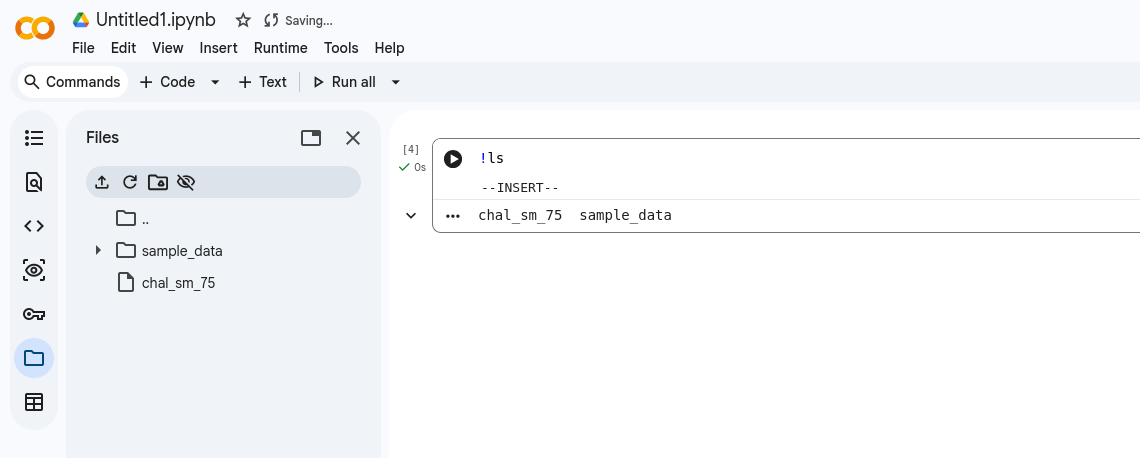Expand the Run all dropdown arrow
This screenshot has width=1140, height=458.
(396, 82)
